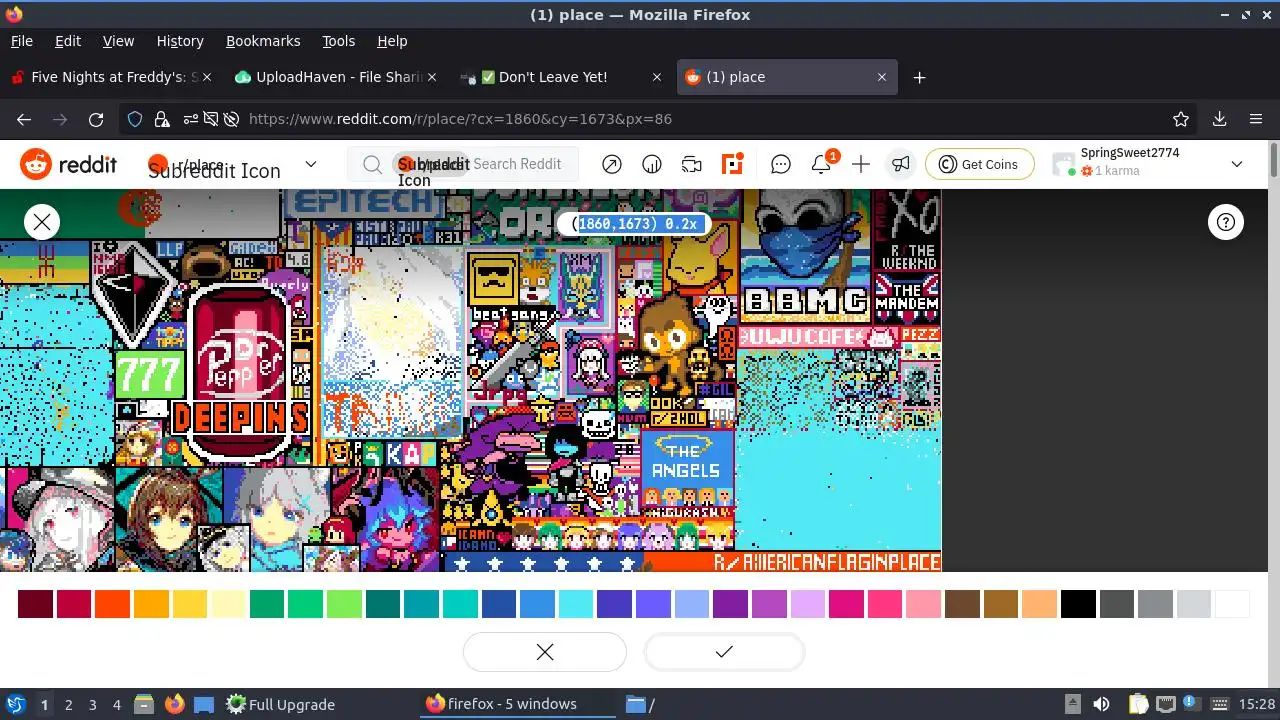Click the DEEPINS artwork on canvas

240,417
